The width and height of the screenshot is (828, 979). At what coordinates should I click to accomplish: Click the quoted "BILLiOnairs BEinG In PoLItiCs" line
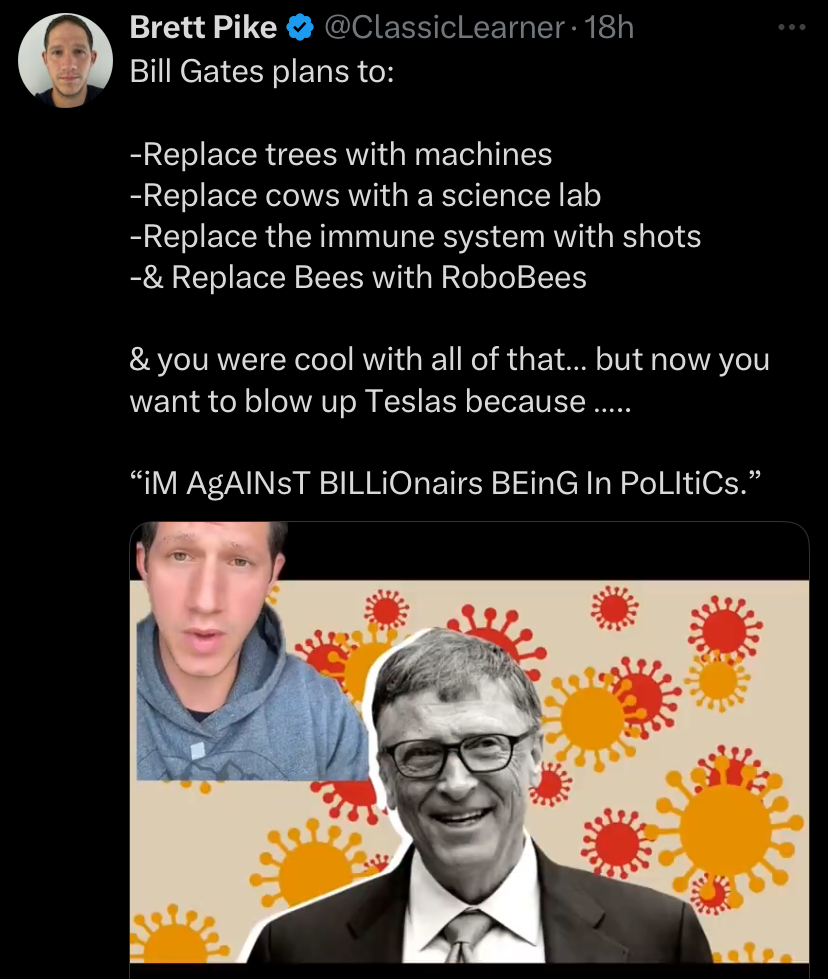445,483
